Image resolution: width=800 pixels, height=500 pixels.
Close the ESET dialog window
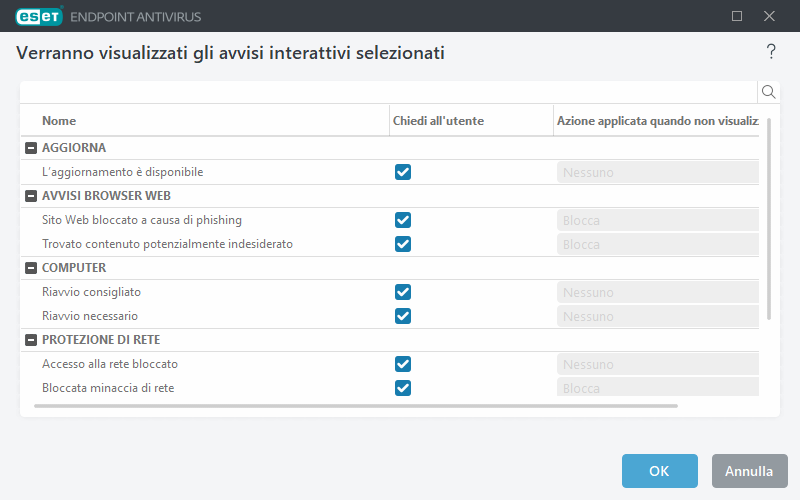769,16
